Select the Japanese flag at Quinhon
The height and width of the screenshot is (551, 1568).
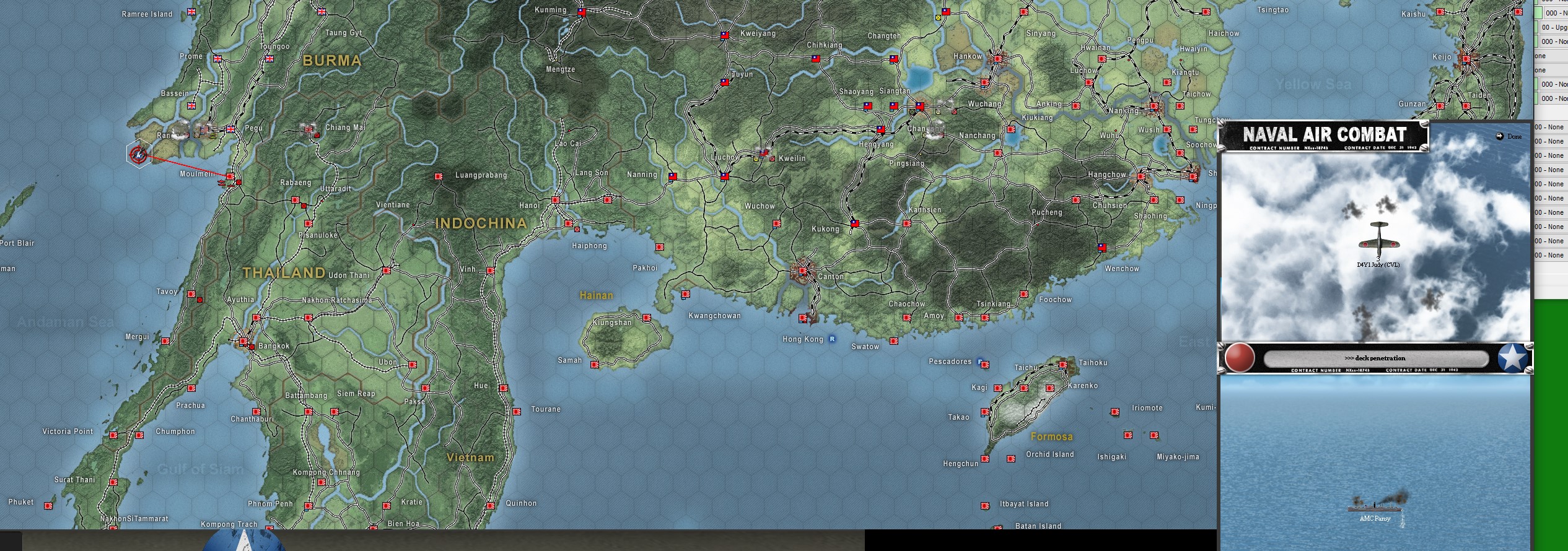click(491, 506)
